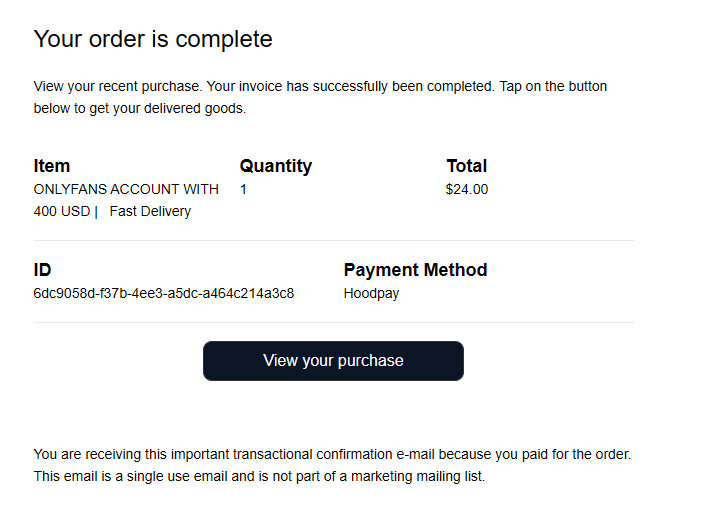Select the Item column header
Image resolution: width=722 pixels, height=505 pixels.
pyautogui.click(x=52, y=166)
